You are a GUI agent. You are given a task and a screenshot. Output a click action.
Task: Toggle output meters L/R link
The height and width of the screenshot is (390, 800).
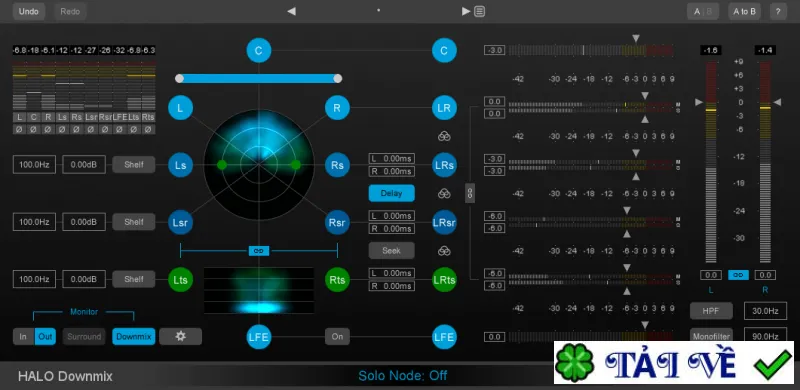coord(738,275)
